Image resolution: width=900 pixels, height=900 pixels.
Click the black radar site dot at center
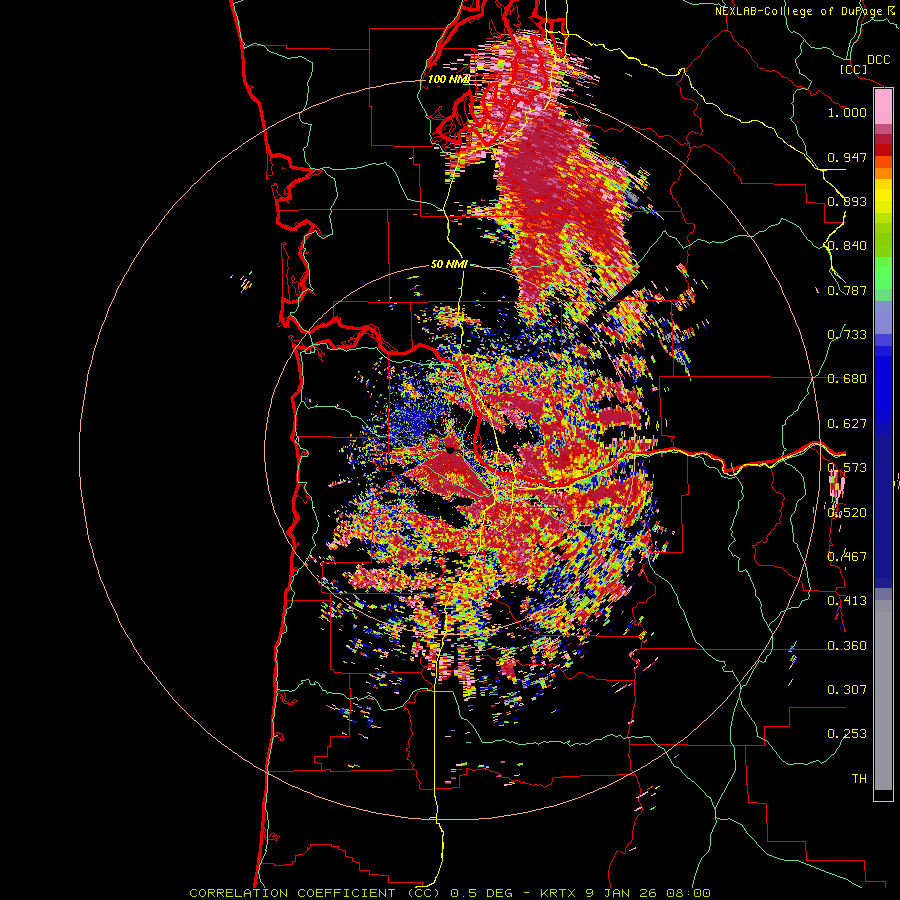pos(450,449)
